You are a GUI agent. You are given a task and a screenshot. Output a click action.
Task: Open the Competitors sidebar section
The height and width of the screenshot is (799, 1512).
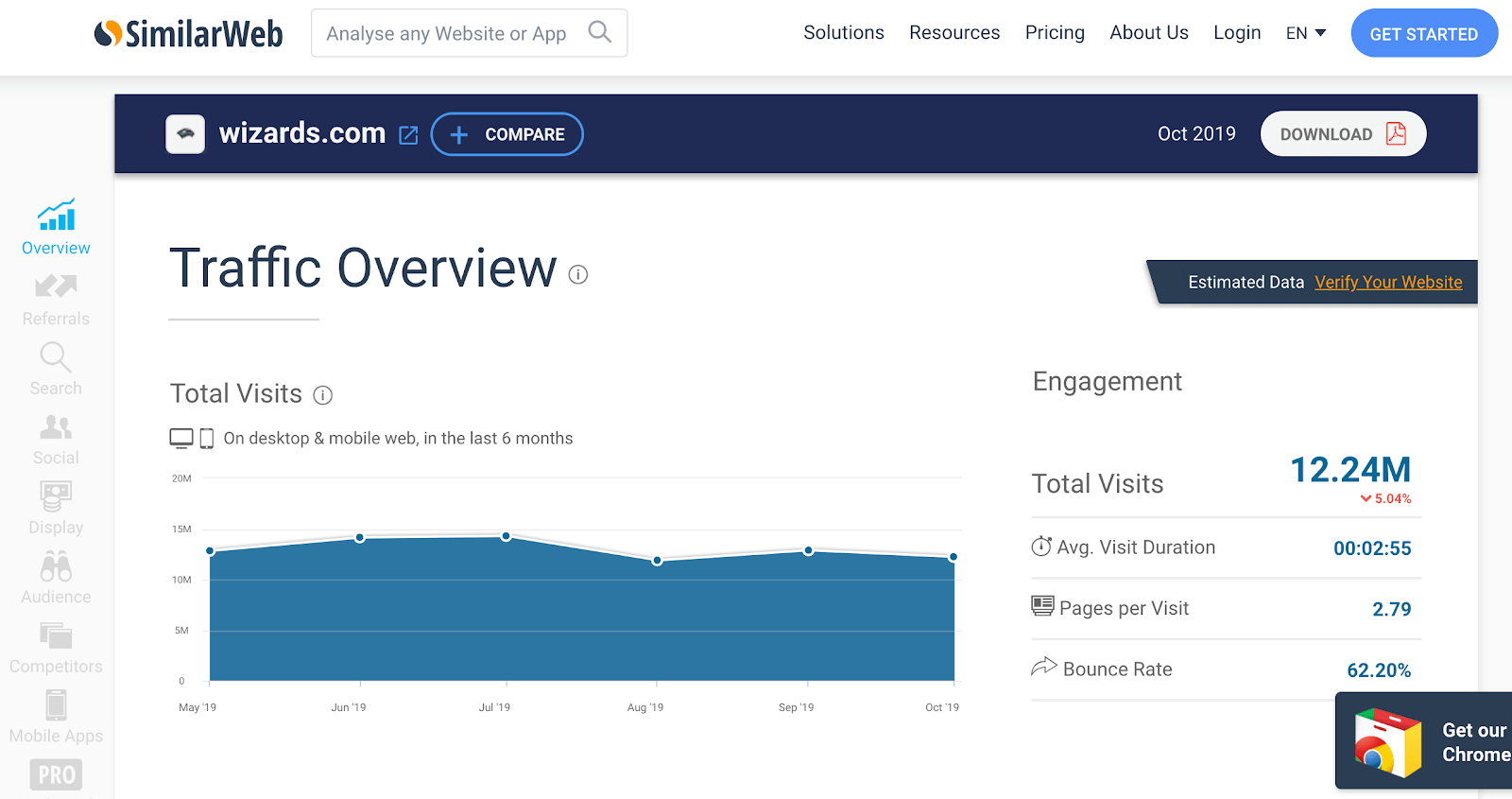coord(56,649)
